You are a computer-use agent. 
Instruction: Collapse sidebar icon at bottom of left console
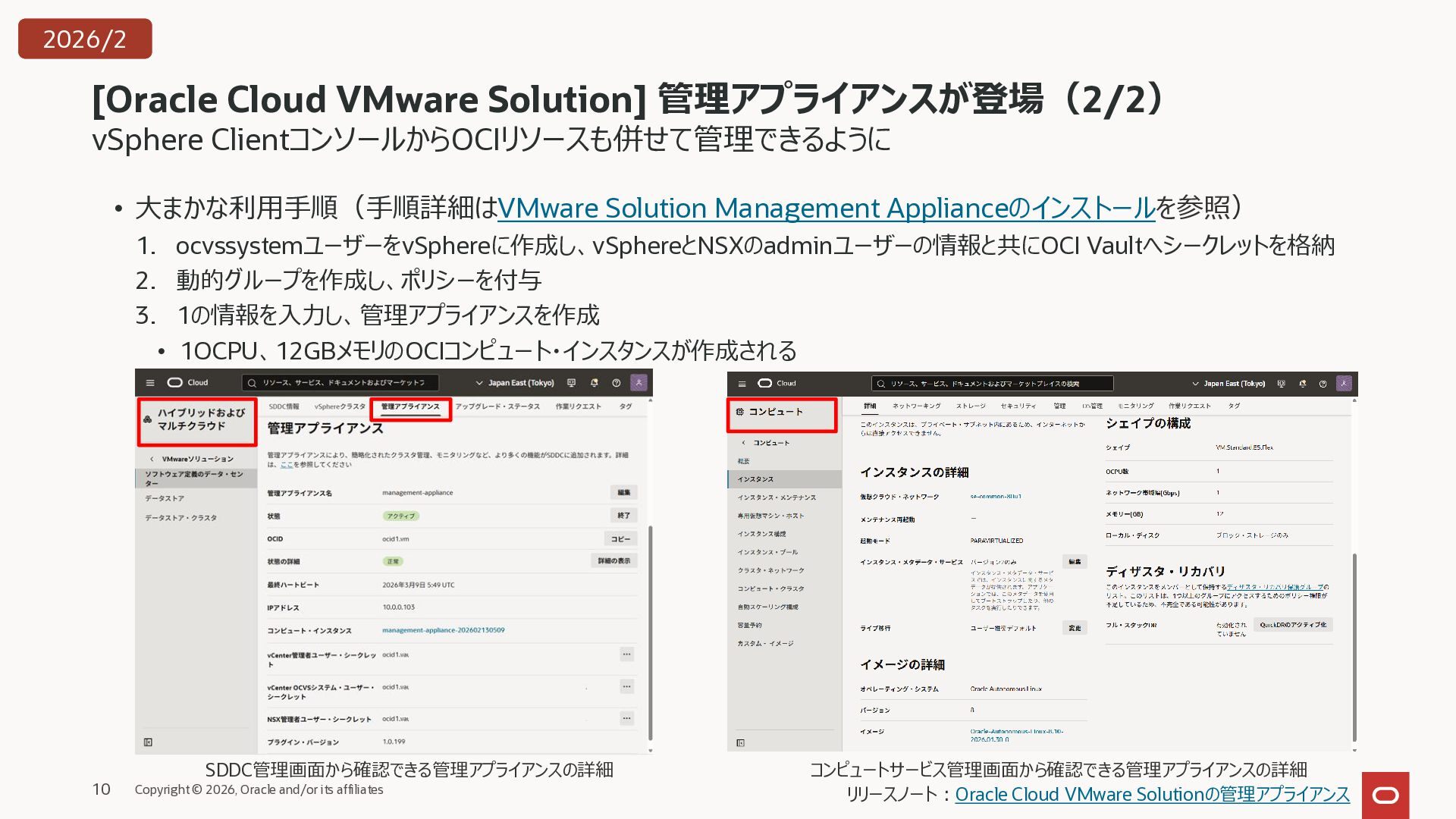[x=149, y=742]
